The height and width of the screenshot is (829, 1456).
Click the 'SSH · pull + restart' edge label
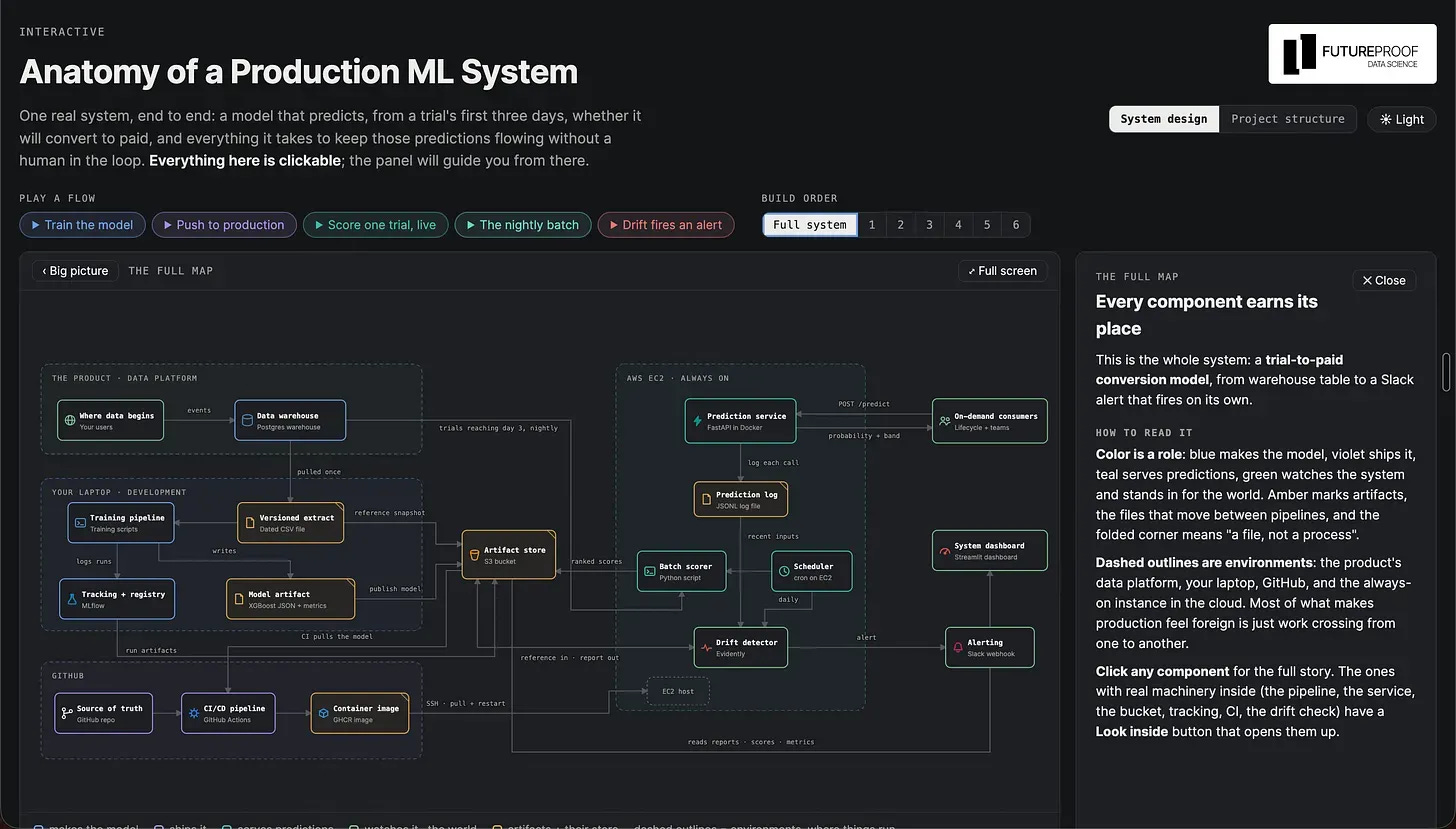tap(465, 703)
